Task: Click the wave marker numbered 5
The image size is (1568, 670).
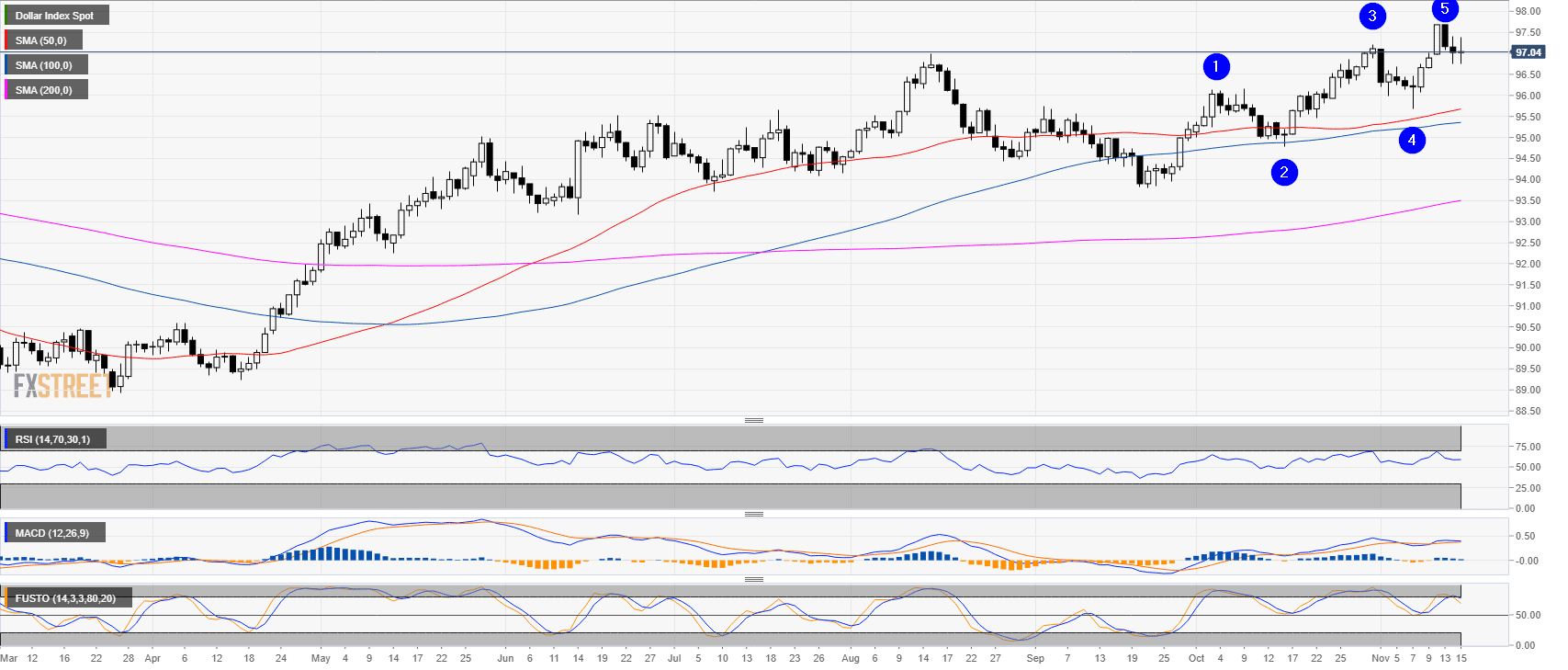Action: [1444, 9]
